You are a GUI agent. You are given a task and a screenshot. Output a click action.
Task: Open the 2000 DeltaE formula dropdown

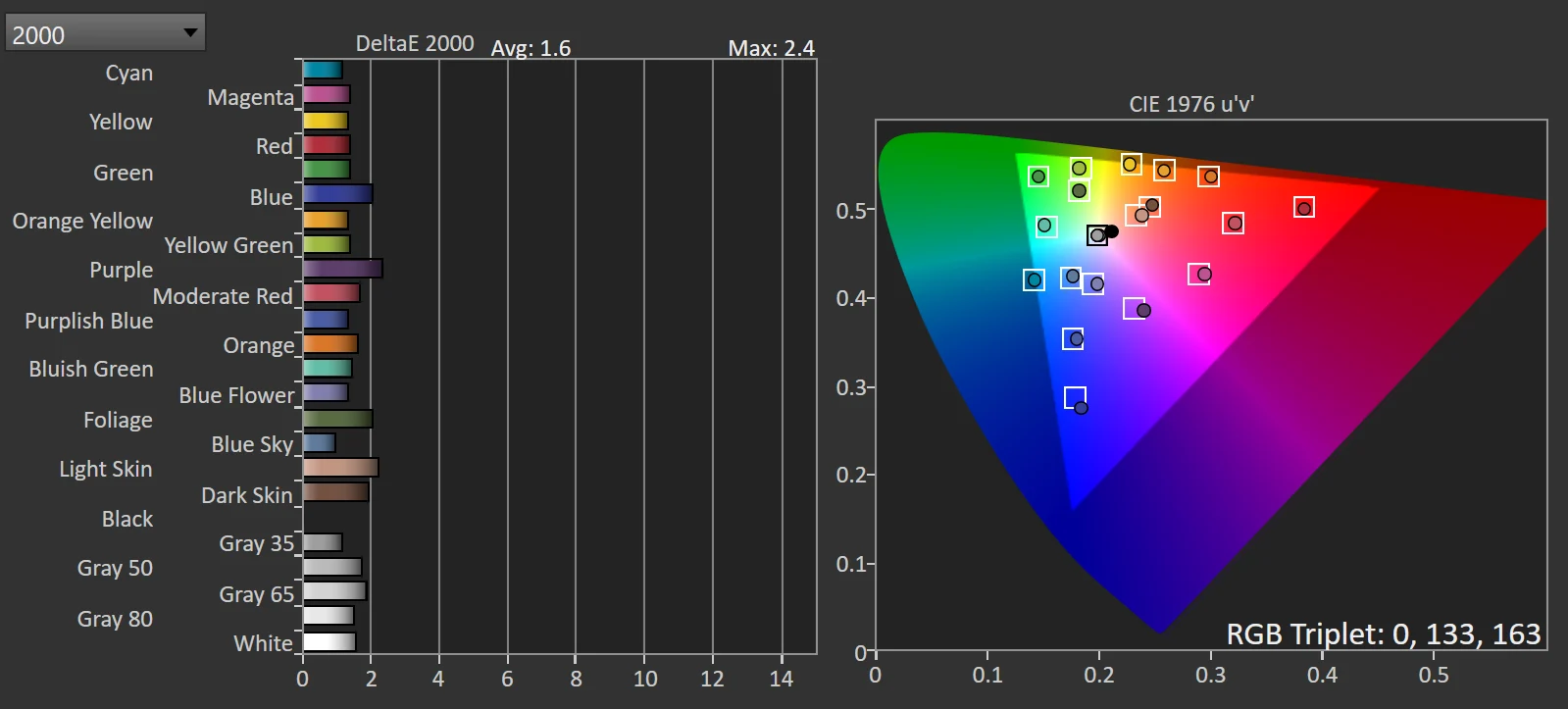(x=105, y=34)
